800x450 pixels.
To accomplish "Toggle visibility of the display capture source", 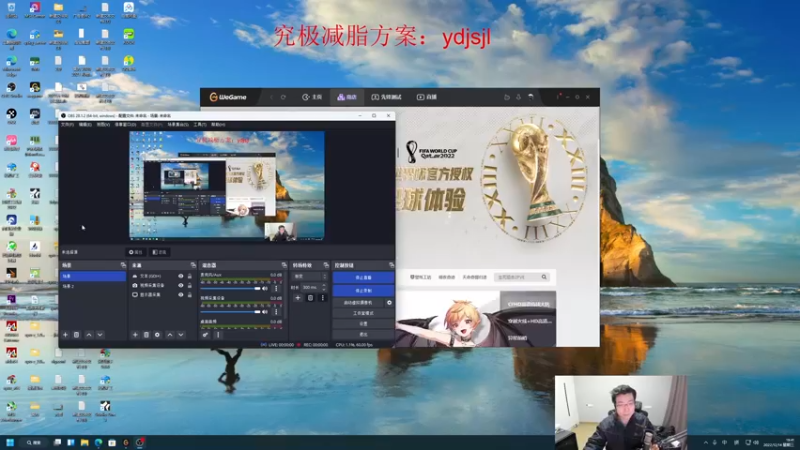I will [181, 294].
